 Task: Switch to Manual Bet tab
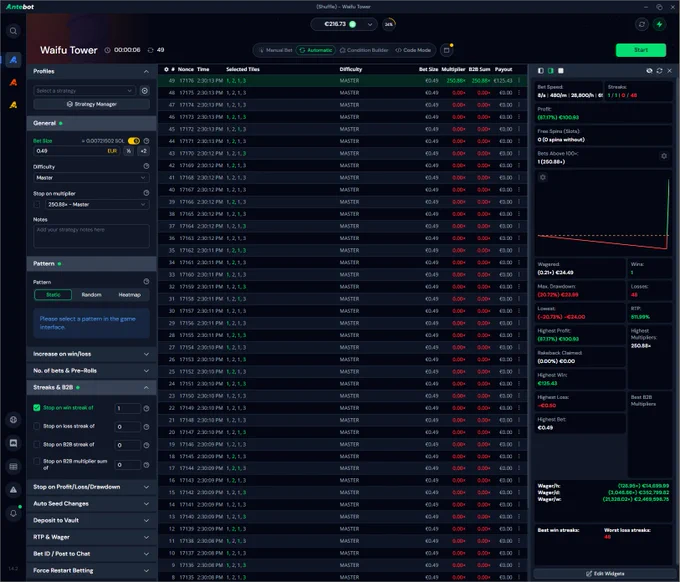[x=276, y=50]
